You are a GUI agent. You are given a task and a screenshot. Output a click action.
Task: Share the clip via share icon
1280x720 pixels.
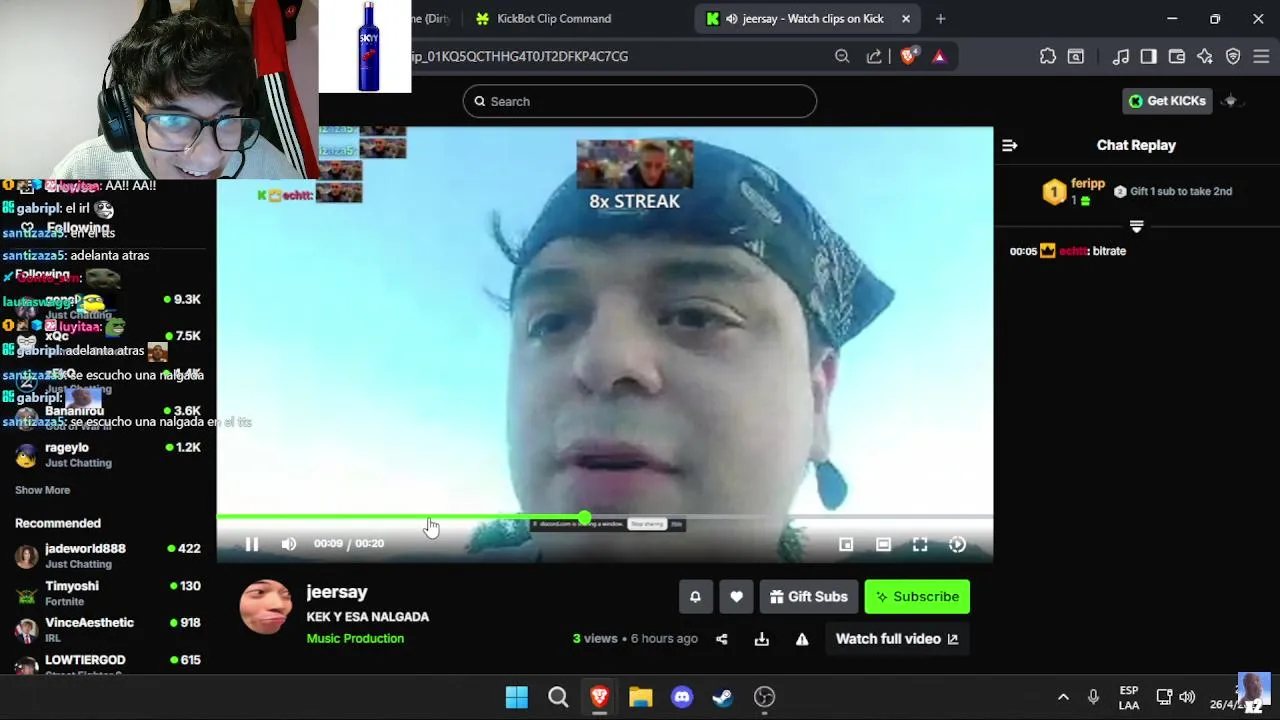click(722, 639)
